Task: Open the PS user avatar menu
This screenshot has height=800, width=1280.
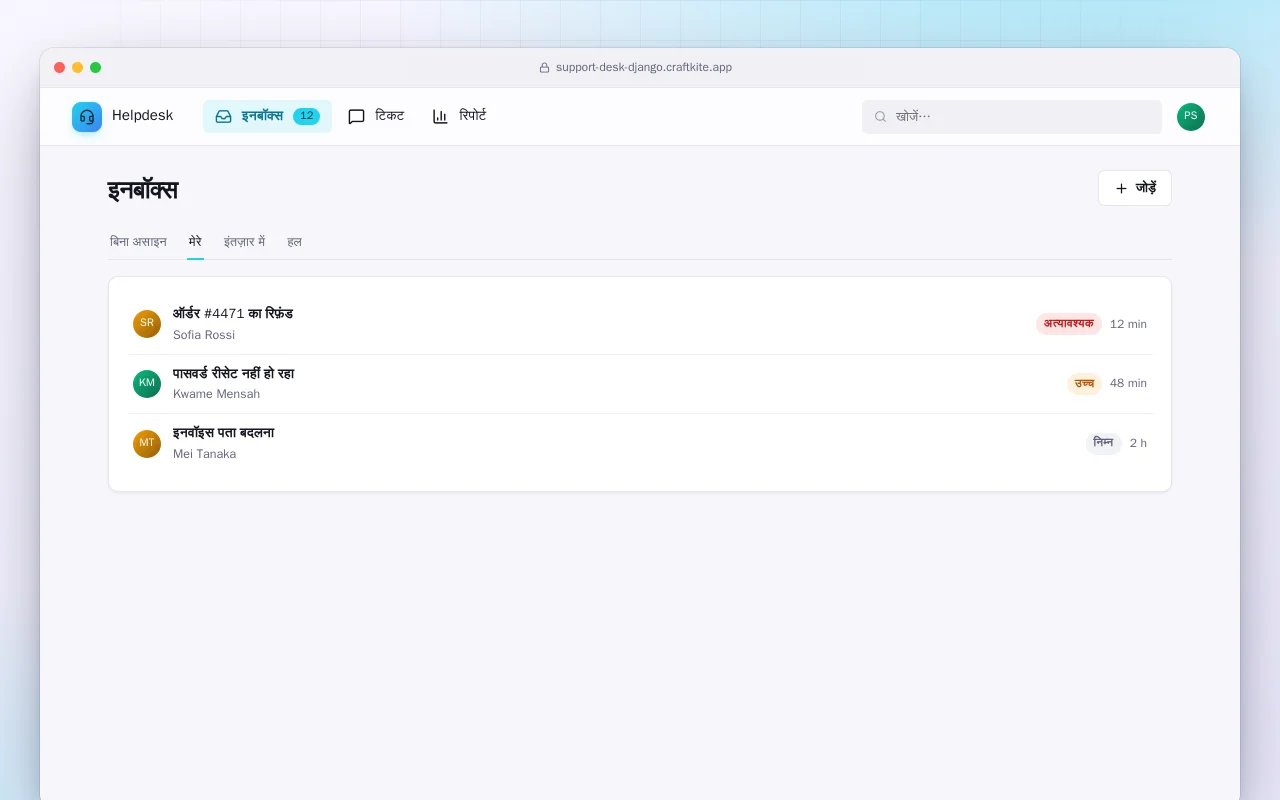Action: click(x=1191, y=117)
